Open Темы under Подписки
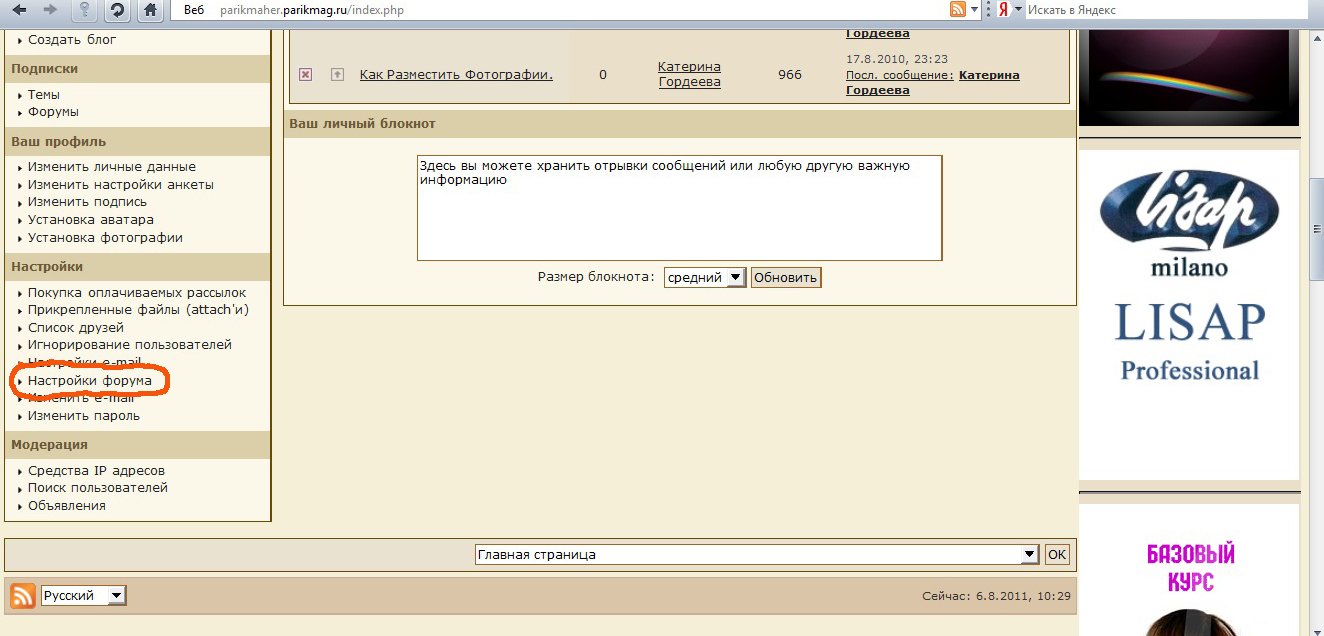This screenshot has width=1324, height=636. pos(44,94)
